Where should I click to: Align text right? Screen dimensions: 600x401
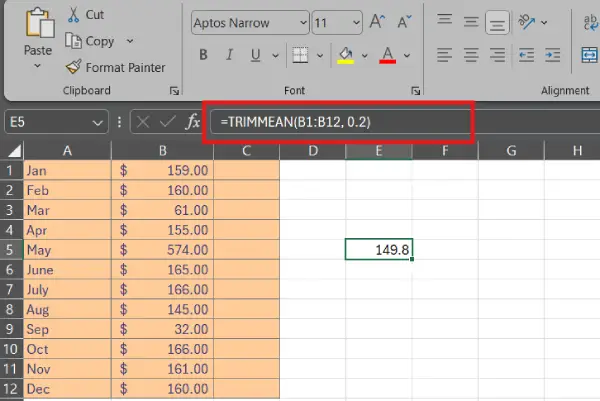(497, 55)
